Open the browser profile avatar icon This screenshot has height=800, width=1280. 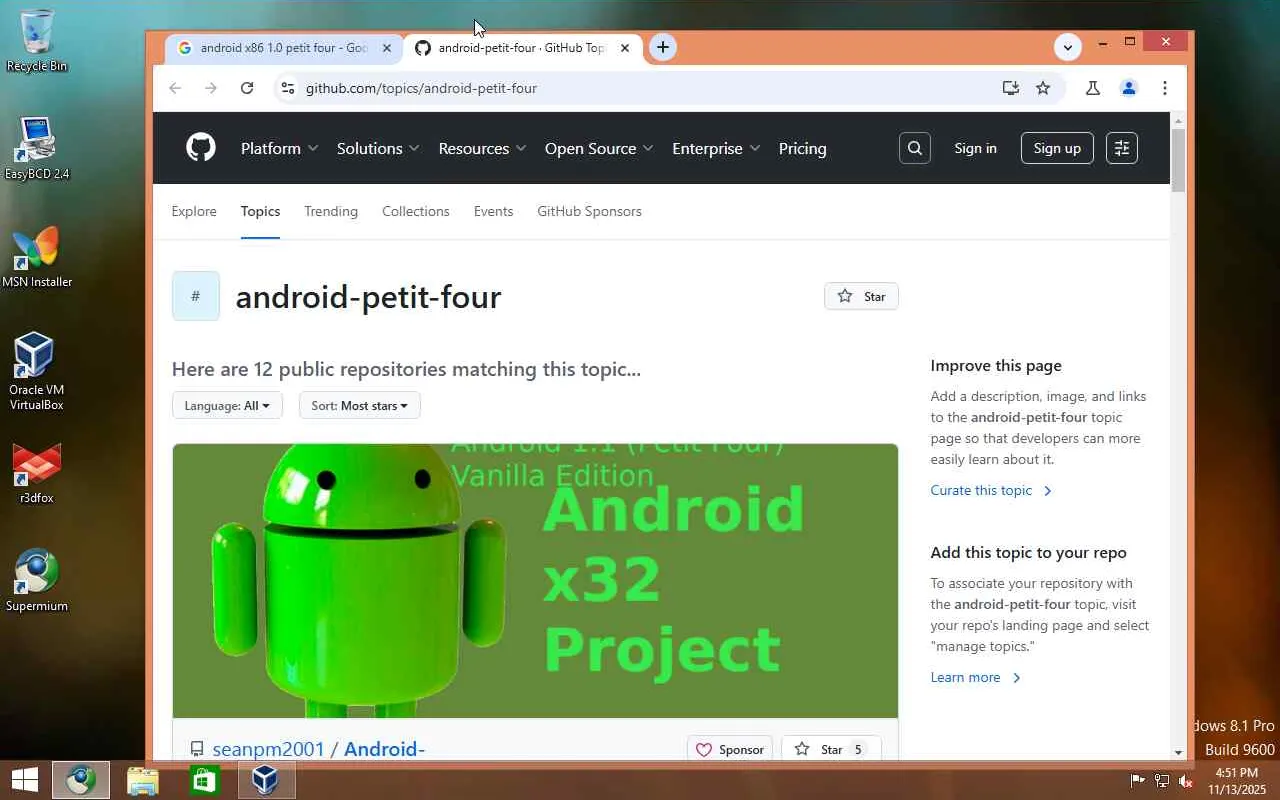pyautogui.click(x=1129, y=88)
